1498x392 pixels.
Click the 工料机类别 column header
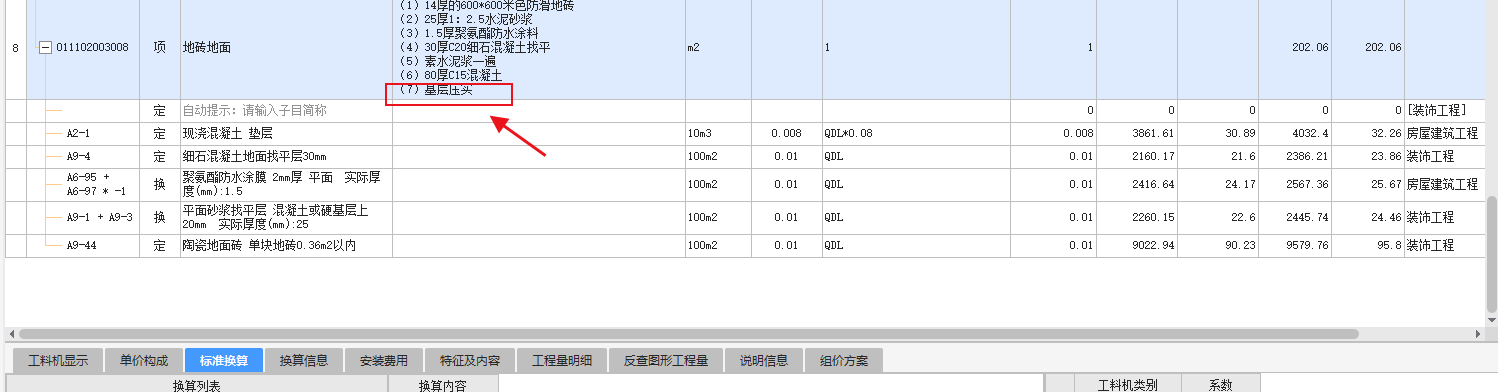pos(1128,384)
